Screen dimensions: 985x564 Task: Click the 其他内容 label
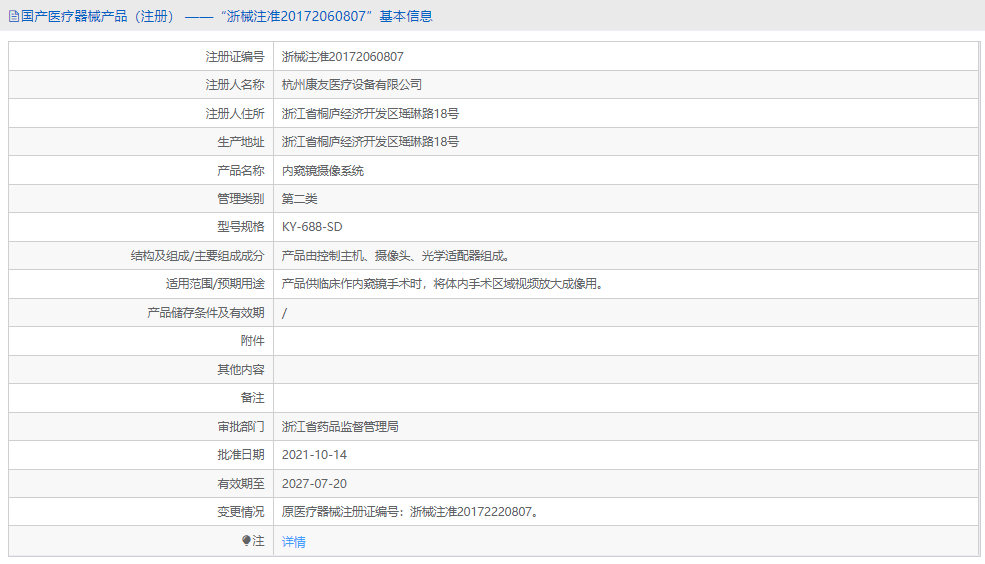(x=241, y=370)
